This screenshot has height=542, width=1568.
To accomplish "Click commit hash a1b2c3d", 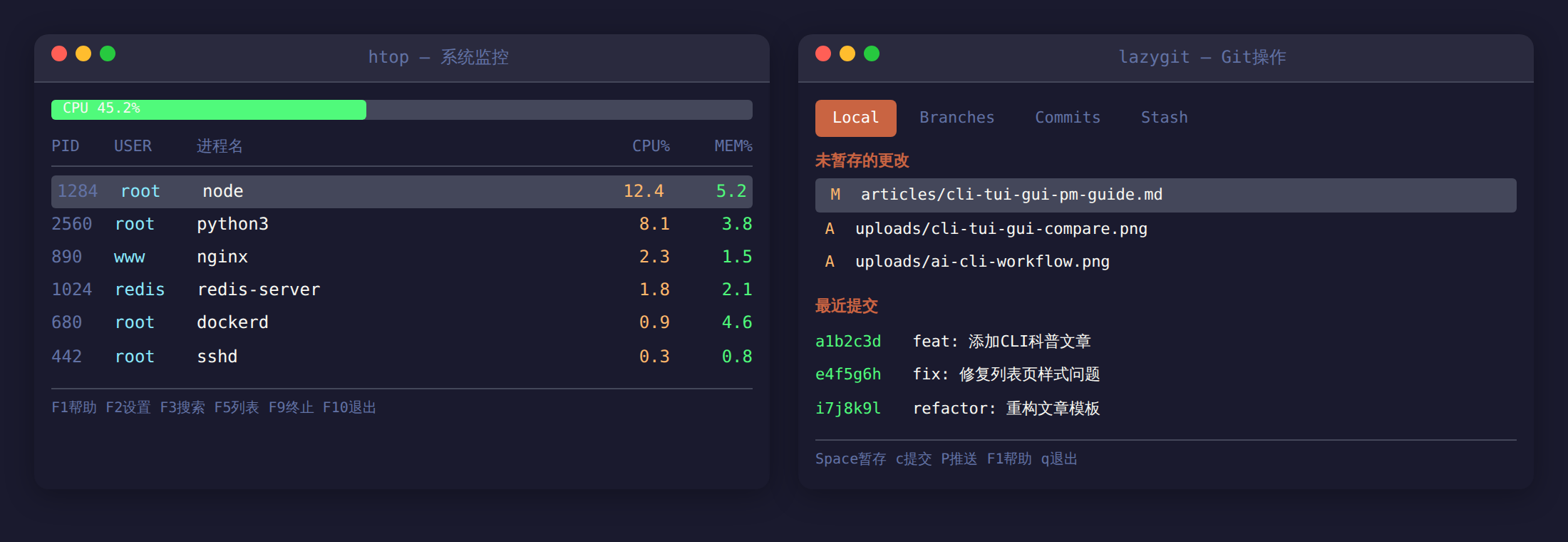I will (848, 342).
